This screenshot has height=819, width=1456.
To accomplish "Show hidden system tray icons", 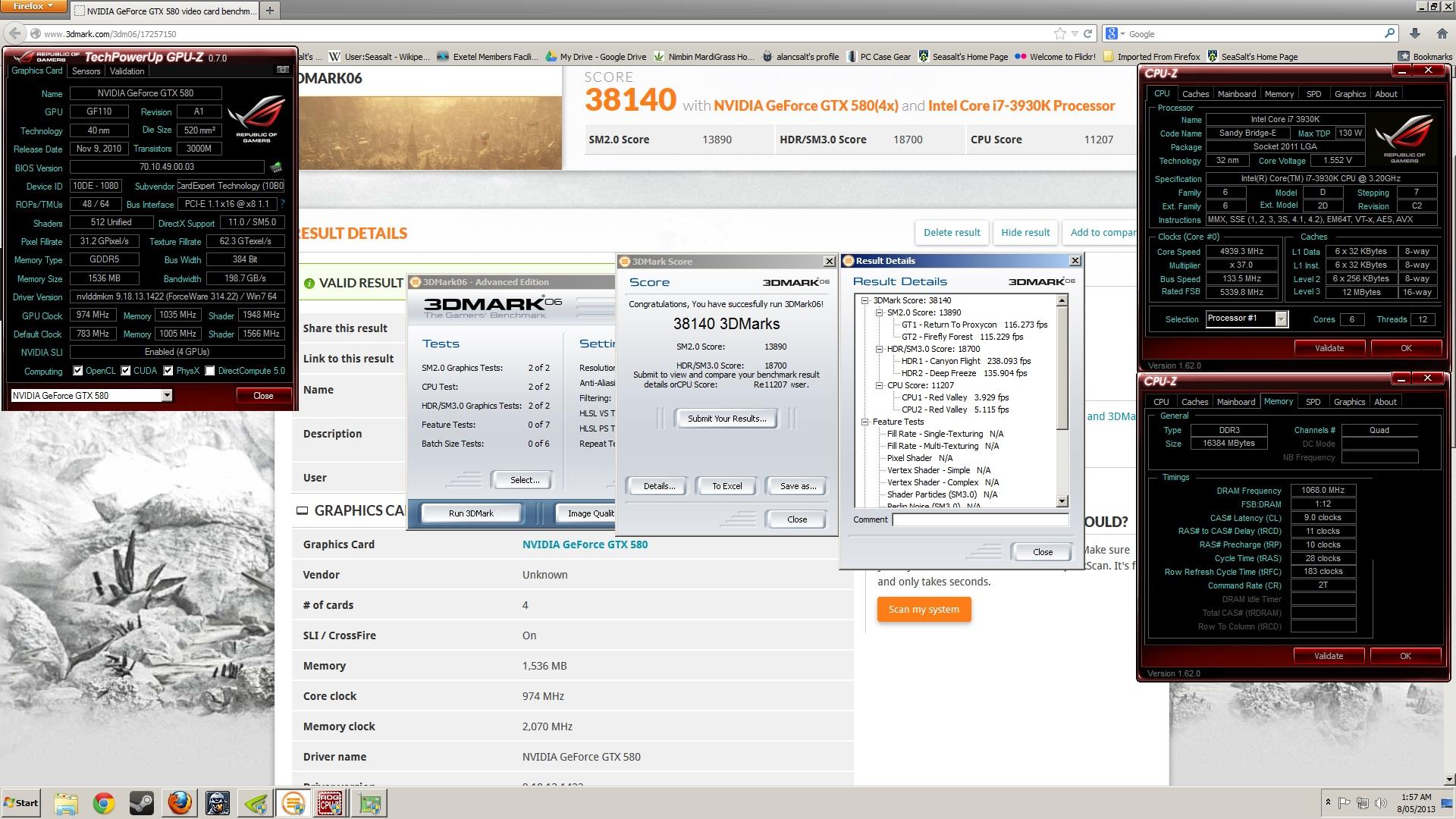I will (x=1328, y=803).
